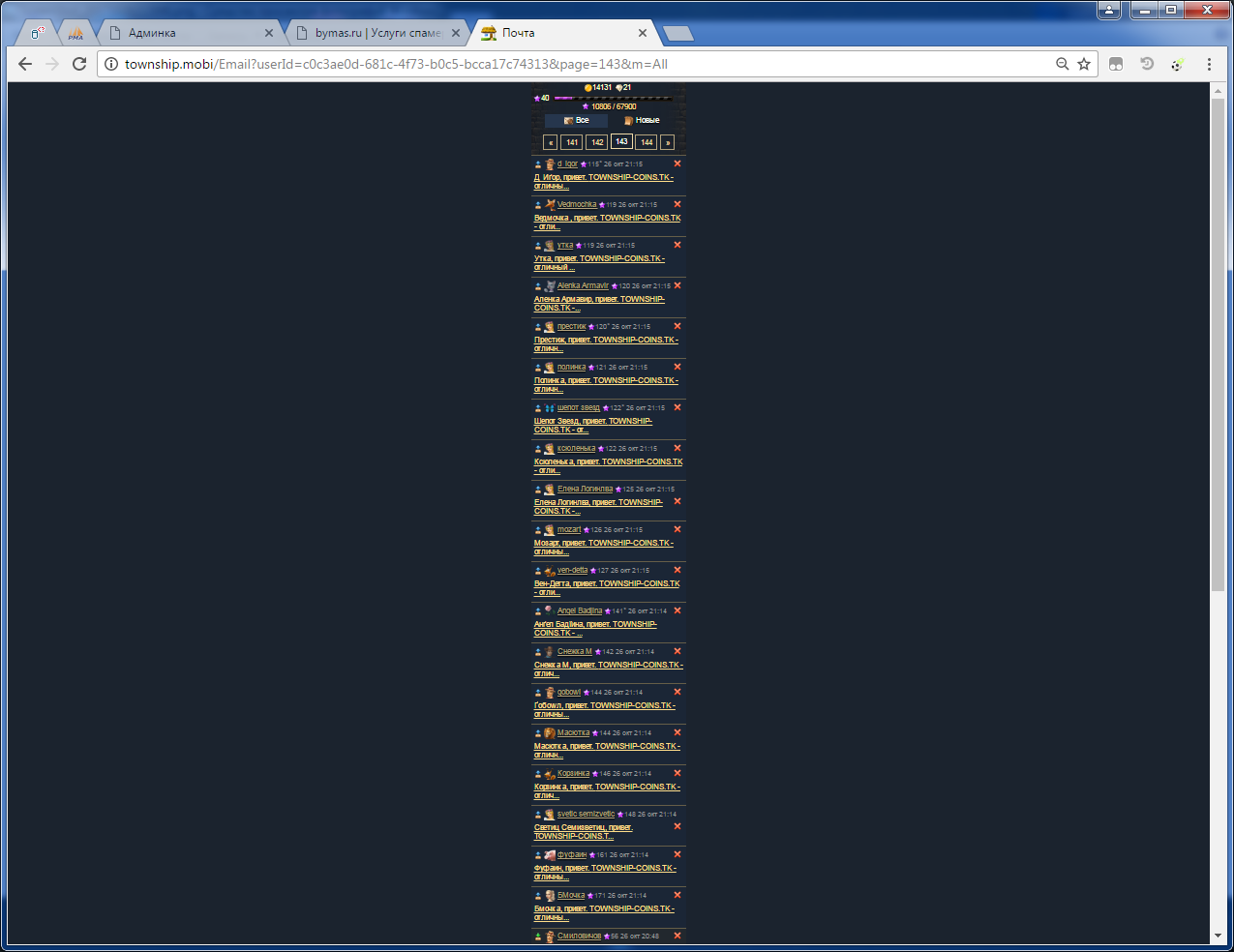Open Alenka Armavir's profile link
Image resolution: width=1234 pixels, height=952 pixels.
(583, 285)
